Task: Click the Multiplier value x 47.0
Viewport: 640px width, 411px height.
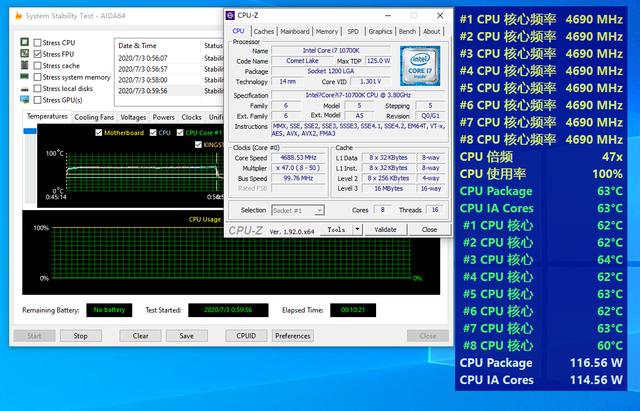Action: (x=298, y=168)
